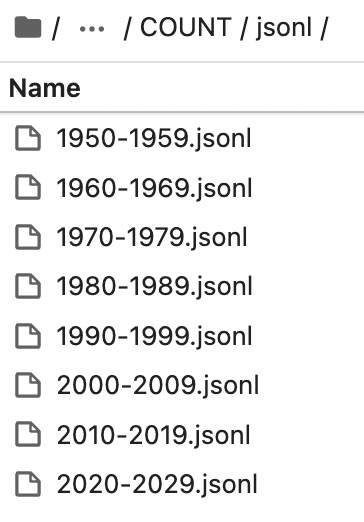The width and height of the screenshot is (364, 522).
Task: Select the 2010-2019.jsonl file icon
Action: tap(28, 434)
